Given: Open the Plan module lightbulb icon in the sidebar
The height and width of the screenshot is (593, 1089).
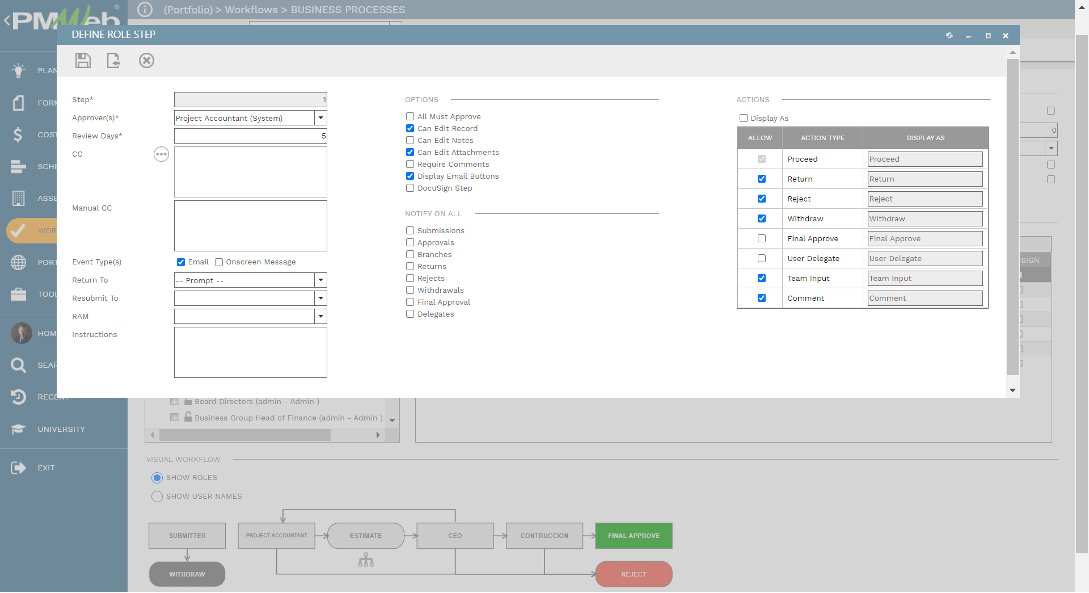Looking at the screenshot, I should pos(19,70).
